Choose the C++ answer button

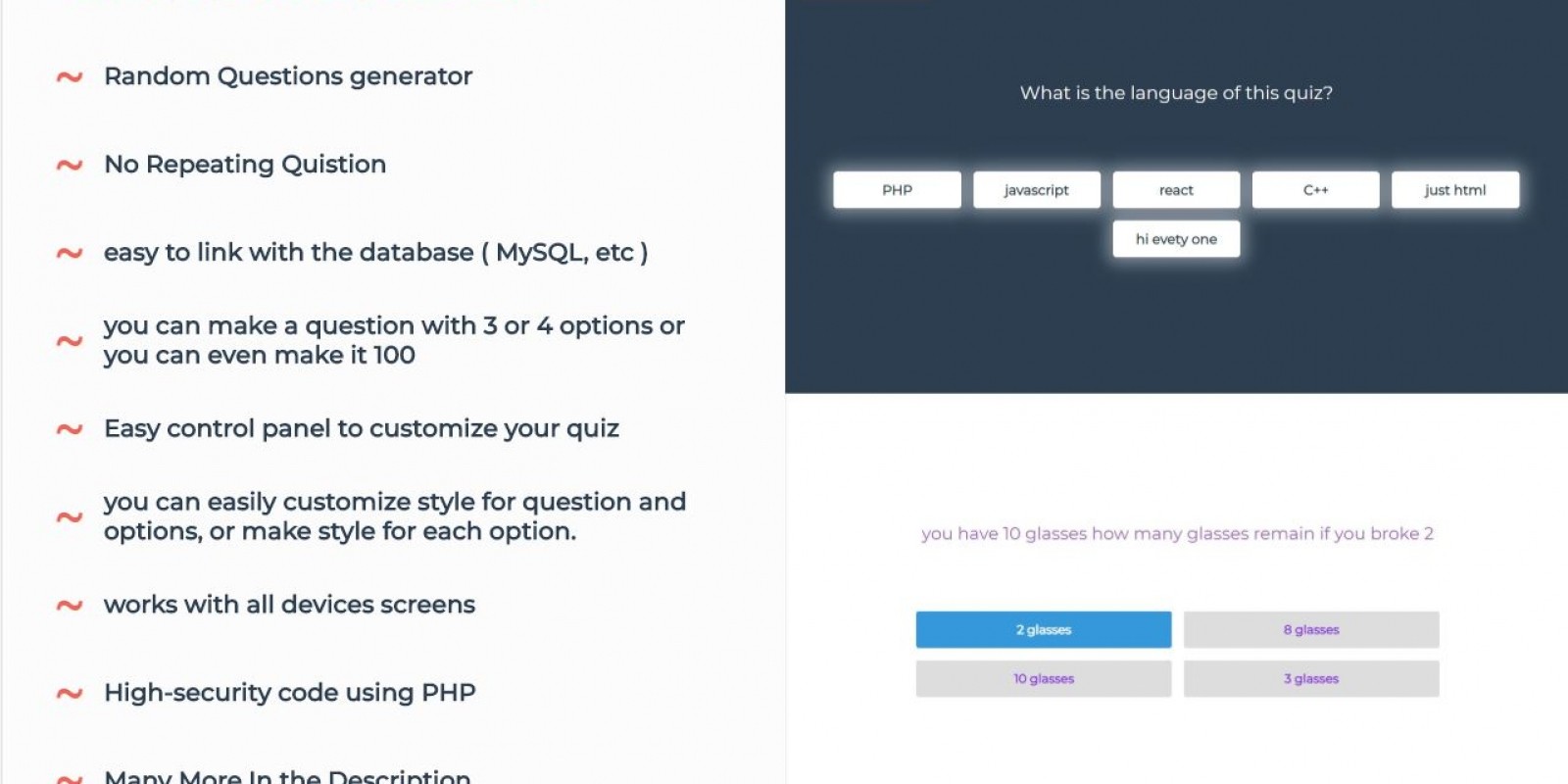tap(1315, 190)
